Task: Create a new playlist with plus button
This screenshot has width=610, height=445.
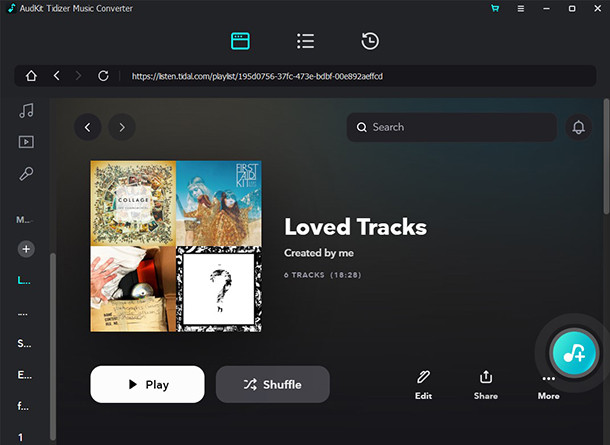Action: [26, 249]
